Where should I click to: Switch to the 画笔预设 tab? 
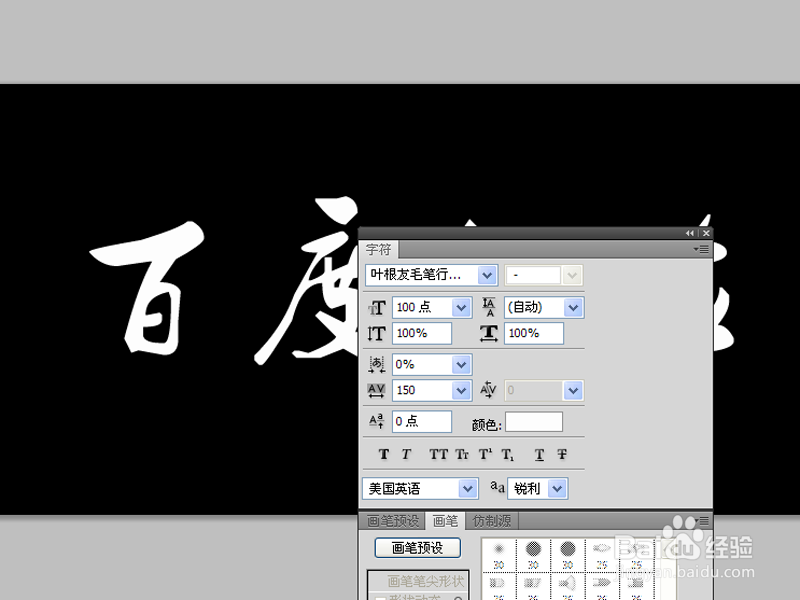coord(393,521)
